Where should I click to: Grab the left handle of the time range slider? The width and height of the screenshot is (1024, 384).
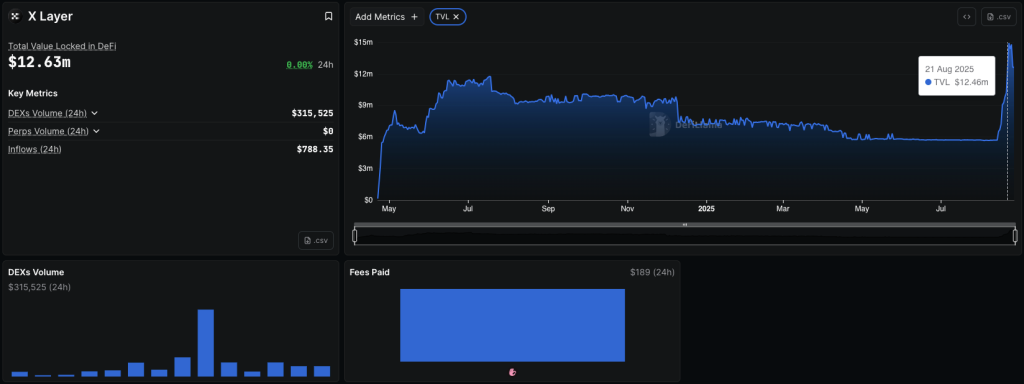355,235
